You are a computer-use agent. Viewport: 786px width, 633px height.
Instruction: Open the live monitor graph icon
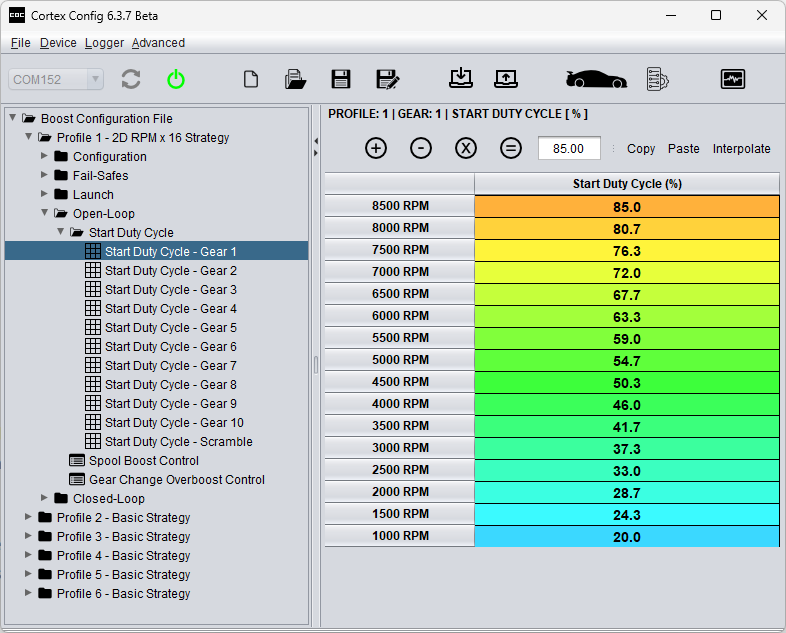click(733, 80)
